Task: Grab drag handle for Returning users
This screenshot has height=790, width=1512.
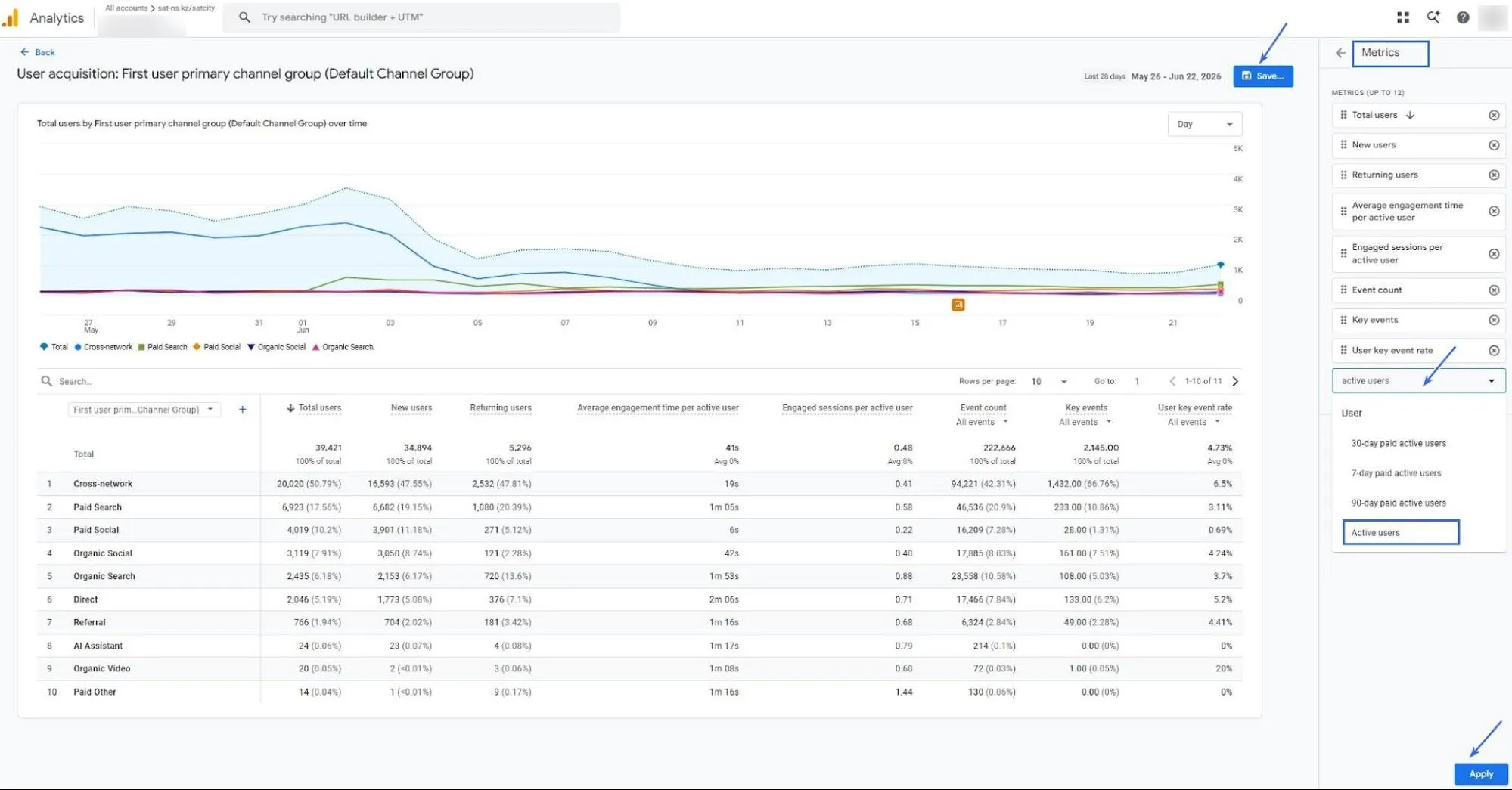Action: [x=1343, y=175]
